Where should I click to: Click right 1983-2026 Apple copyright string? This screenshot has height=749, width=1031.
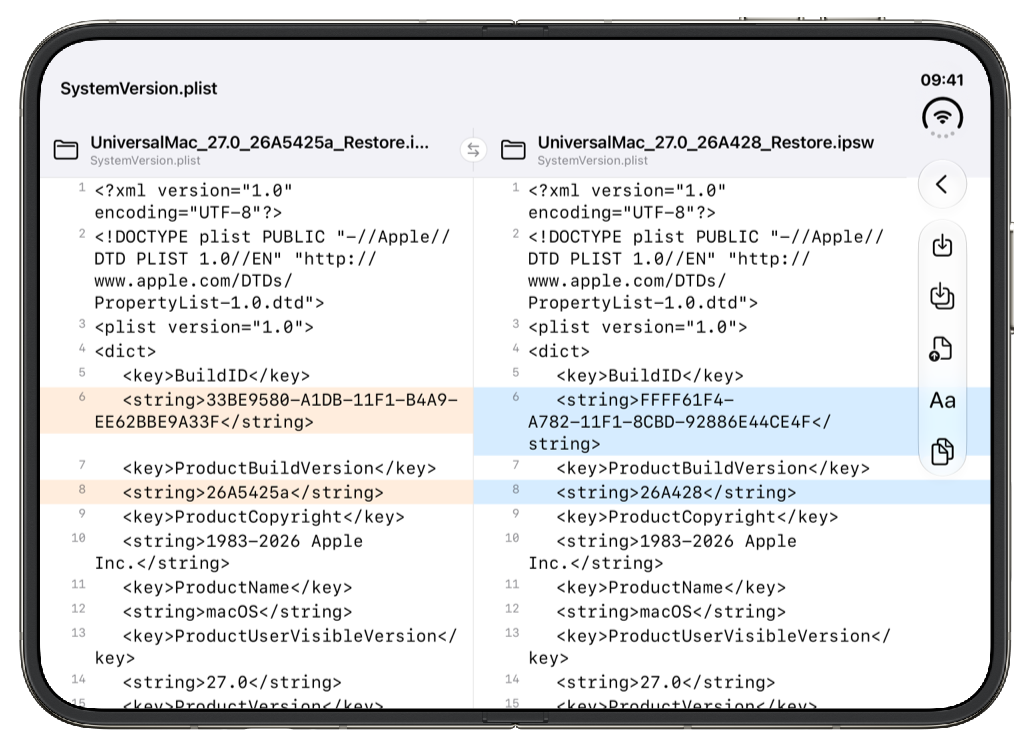tap(662, 552)
